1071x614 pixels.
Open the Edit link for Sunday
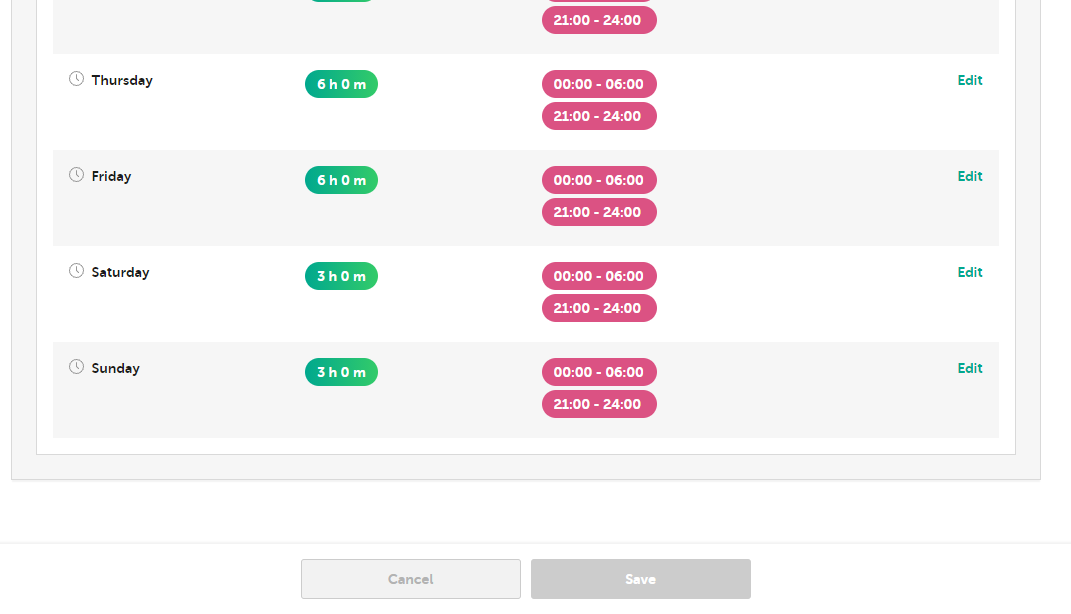pyautogui.click(x=969, y=368)
